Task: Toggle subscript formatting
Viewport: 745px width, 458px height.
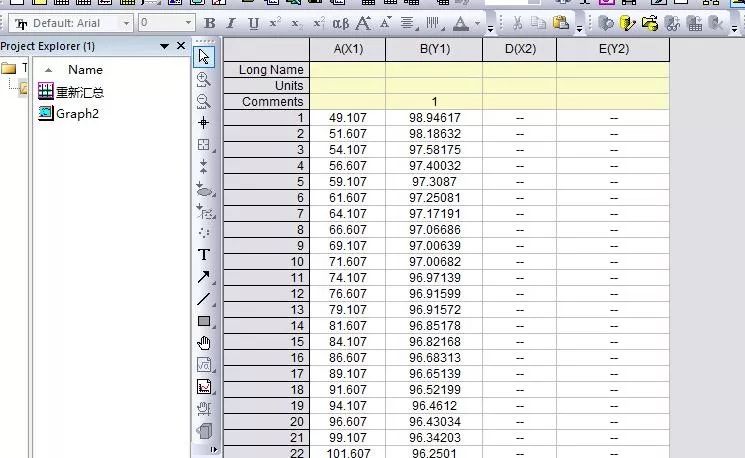Action: (296, 23)
